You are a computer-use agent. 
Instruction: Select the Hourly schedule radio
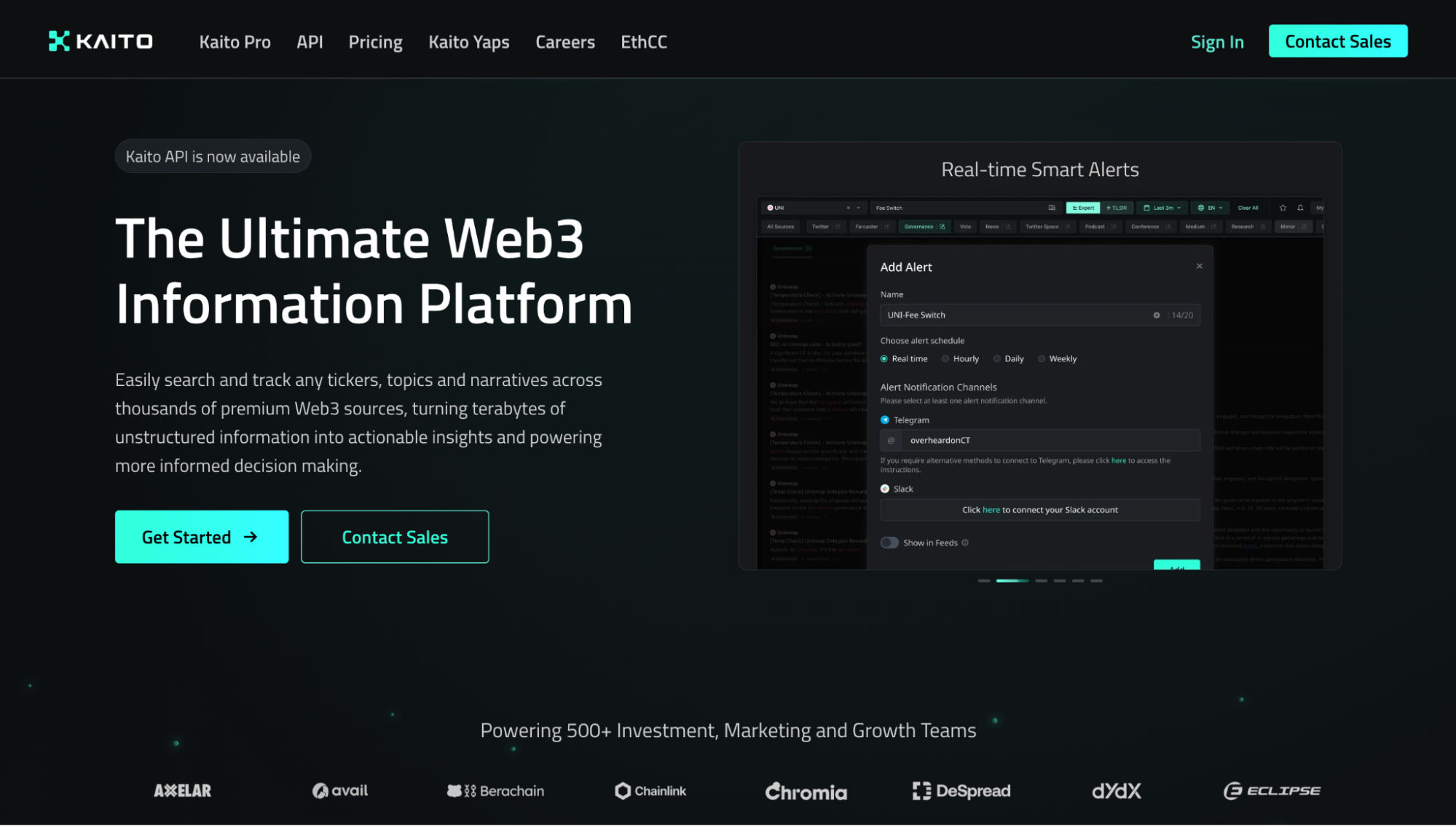point(945,359)
